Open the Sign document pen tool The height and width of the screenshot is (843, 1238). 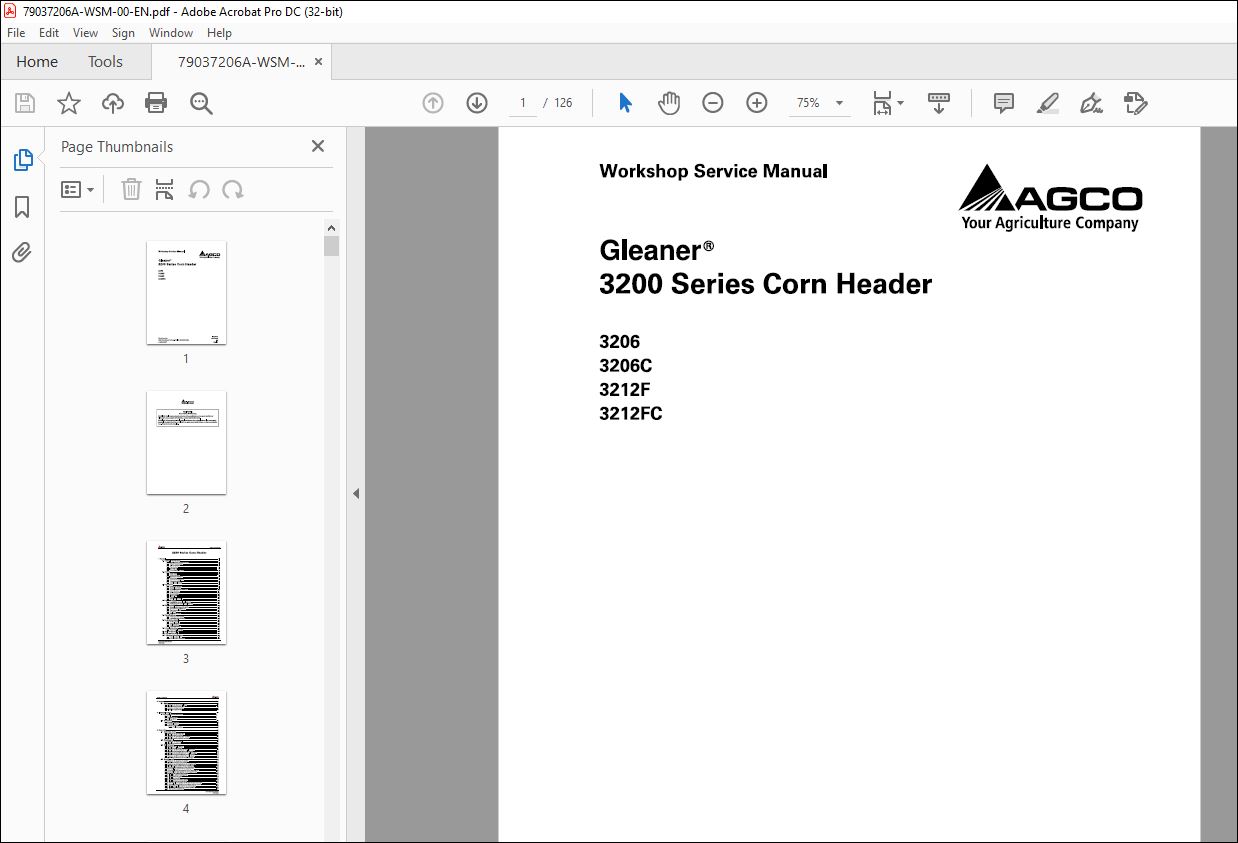pyautogui.click(x=1091, y=103)
